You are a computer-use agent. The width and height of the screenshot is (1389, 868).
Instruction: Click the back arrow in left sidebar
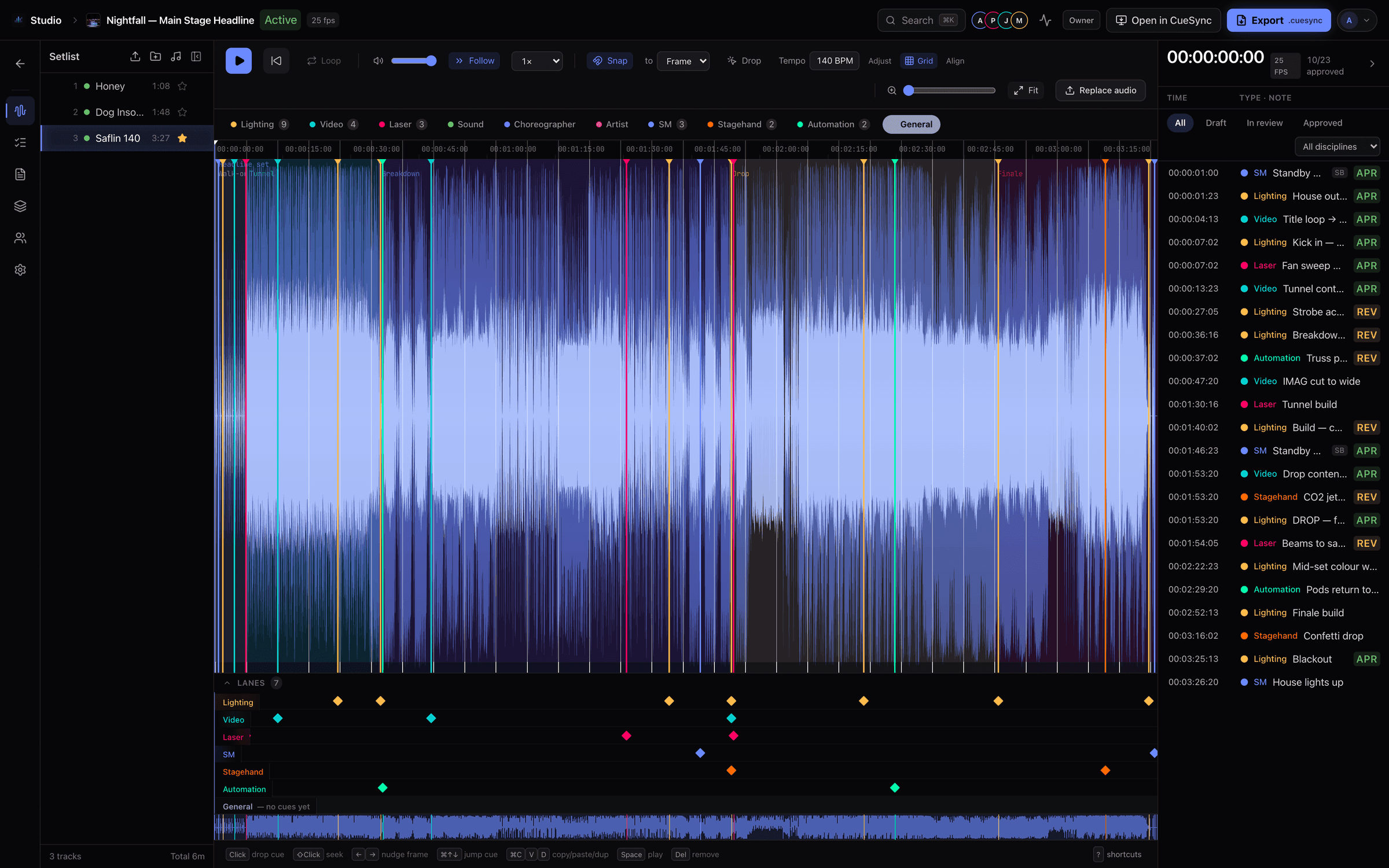click(20, 64)
